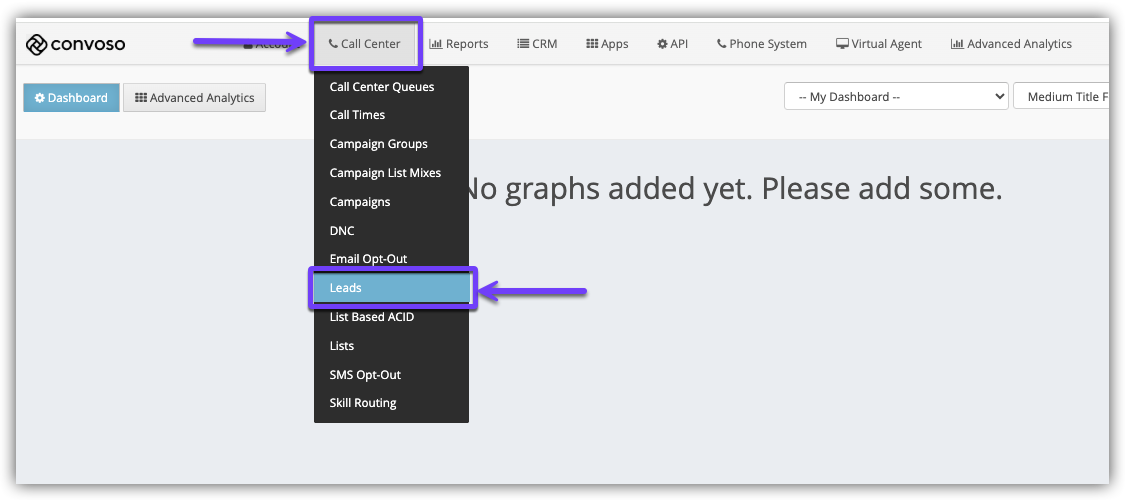Expand the My Dashboard dropdown
Viewport: 1125px width, 500px height.
click(x=896, y=97)
